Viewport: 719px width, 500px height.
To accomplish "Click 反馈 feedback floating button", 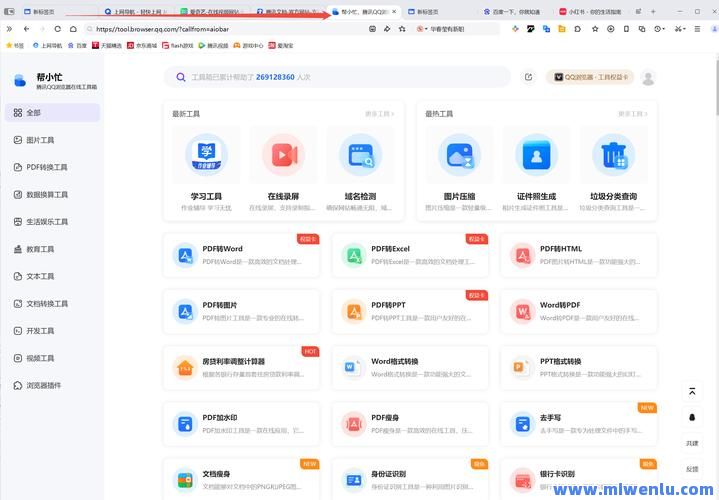I will click(x=692, y=469).
